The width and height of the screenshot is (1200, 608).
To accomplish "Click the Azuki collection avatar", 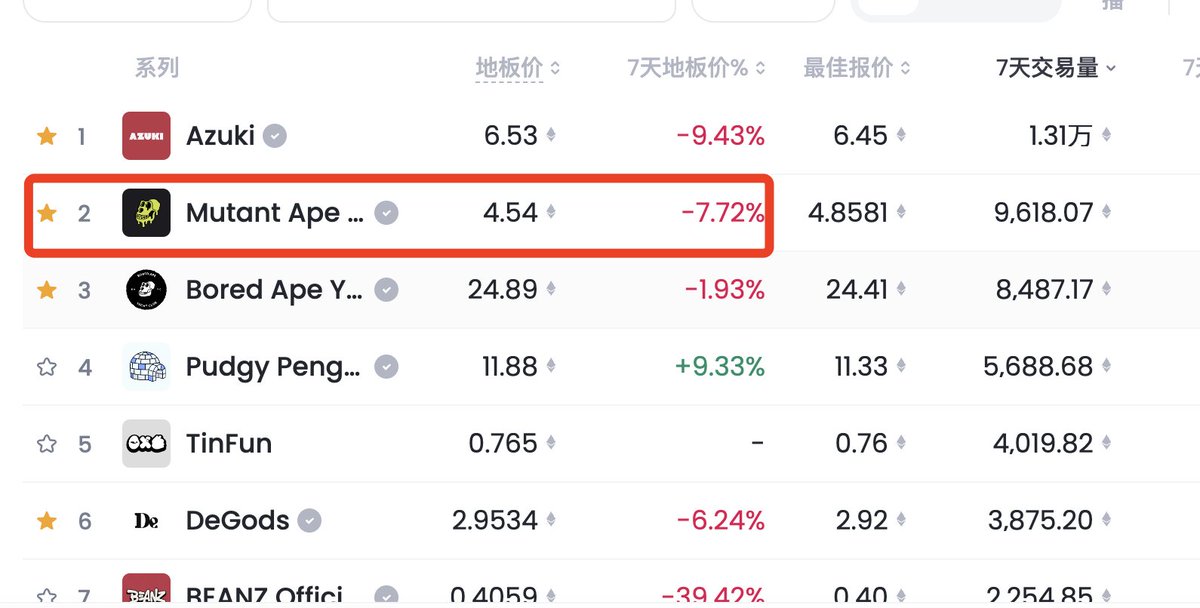I will pyautogui.click(x=145, y=136).
